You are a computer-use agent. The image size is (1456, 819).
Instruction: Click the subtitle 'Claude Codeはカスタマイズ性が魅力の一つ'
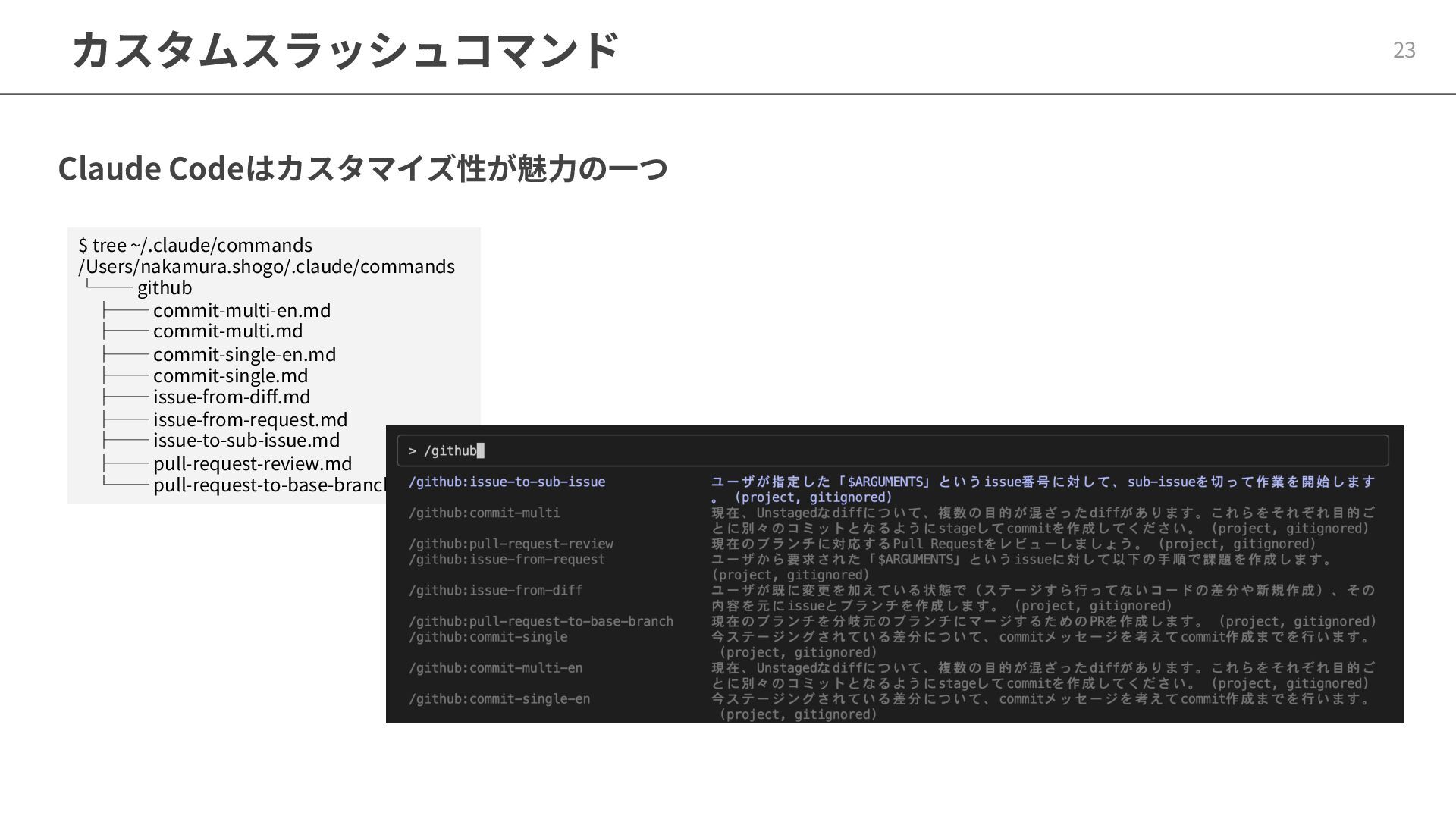coord(362,168)
